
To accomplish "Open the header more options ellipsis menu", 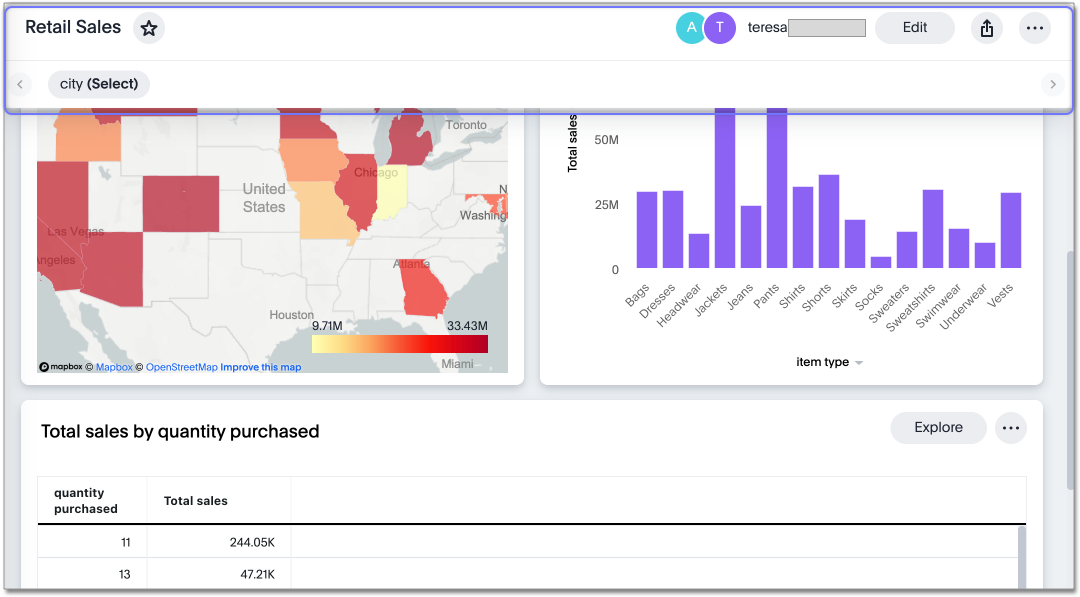I will [x=1034, y=28].
